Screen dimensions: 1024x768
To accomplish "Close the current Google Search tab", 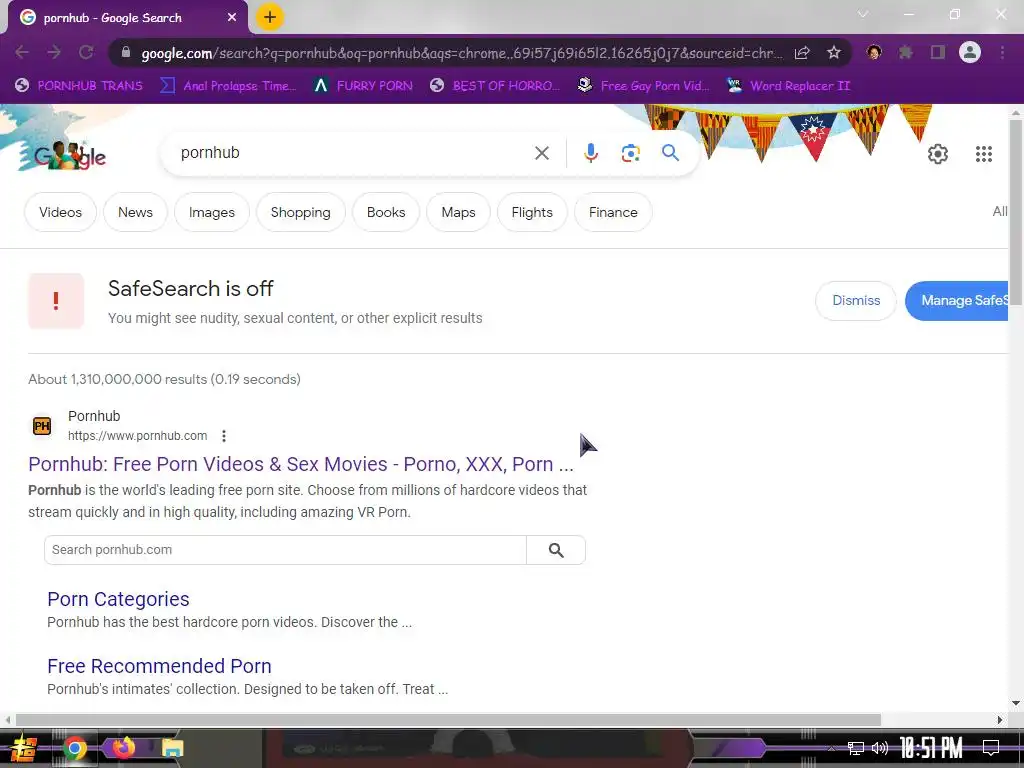I will point(232,18).
